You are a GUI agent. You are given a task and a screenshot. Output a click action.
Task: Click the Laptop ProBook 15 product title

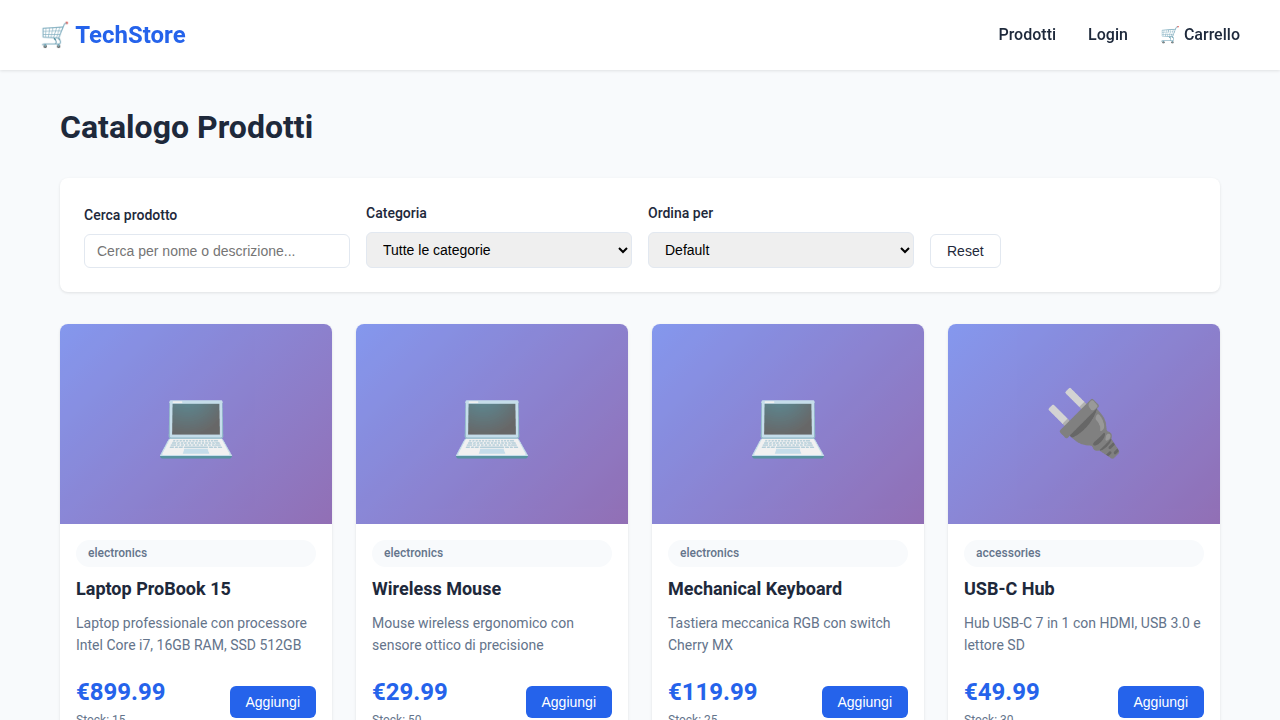click(153, 589)
